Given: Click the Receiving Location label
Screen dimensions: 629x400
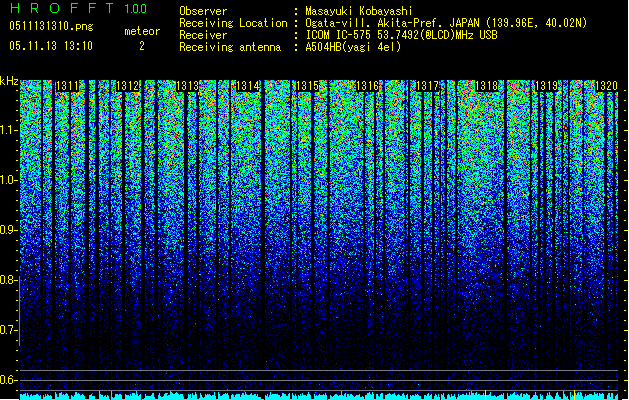Looking at the screenshot, I should (233, 23).
